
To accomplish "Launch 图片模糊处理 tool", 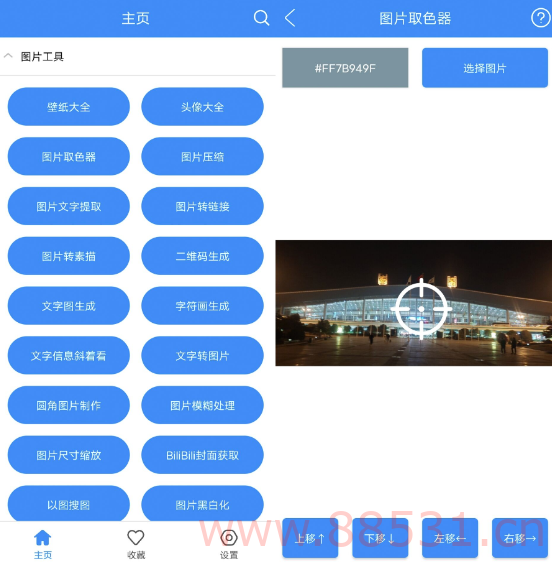I will pos(202,405).
